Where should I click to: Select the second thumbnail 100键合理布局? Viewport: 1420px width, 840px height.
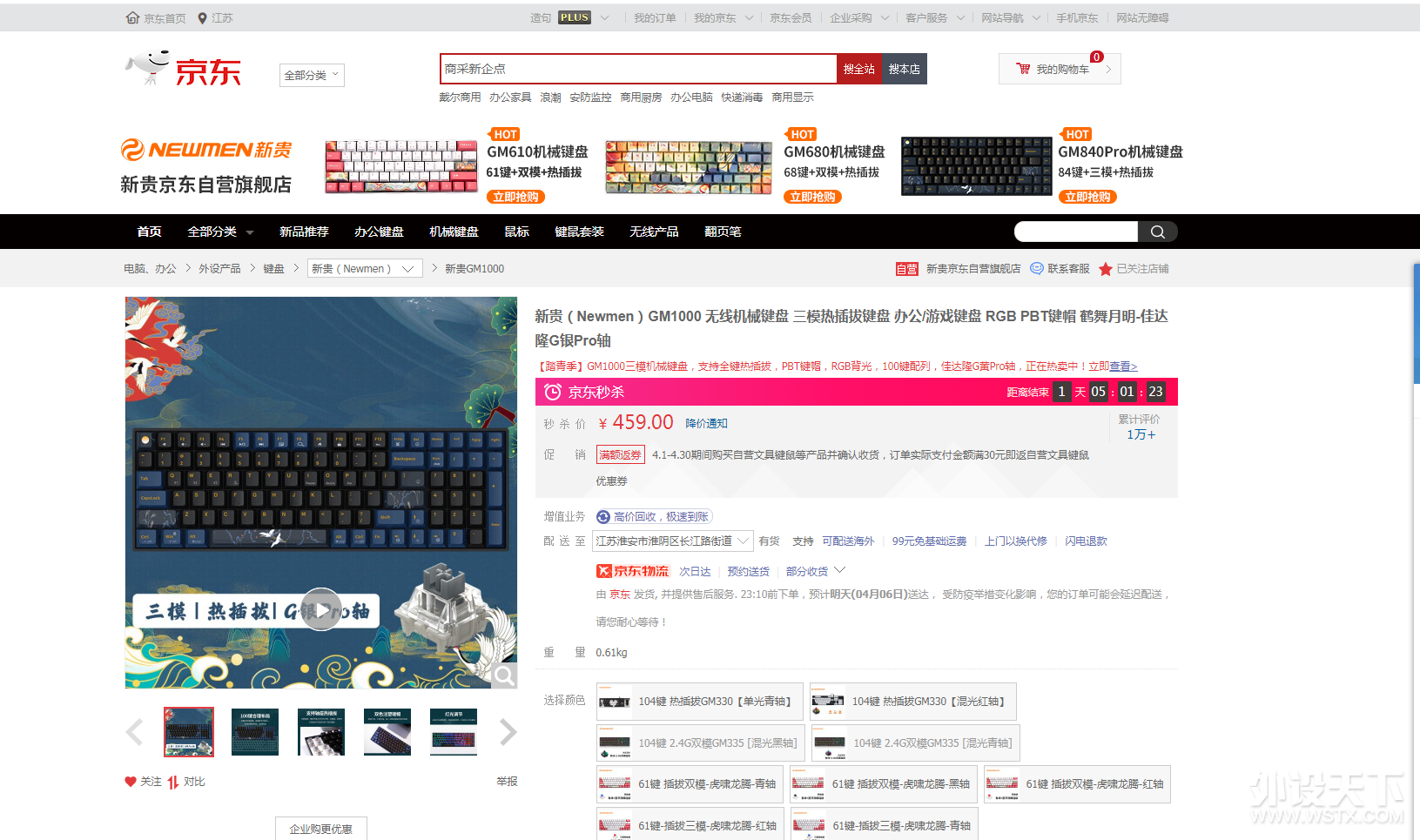click(x=255, y=732)
